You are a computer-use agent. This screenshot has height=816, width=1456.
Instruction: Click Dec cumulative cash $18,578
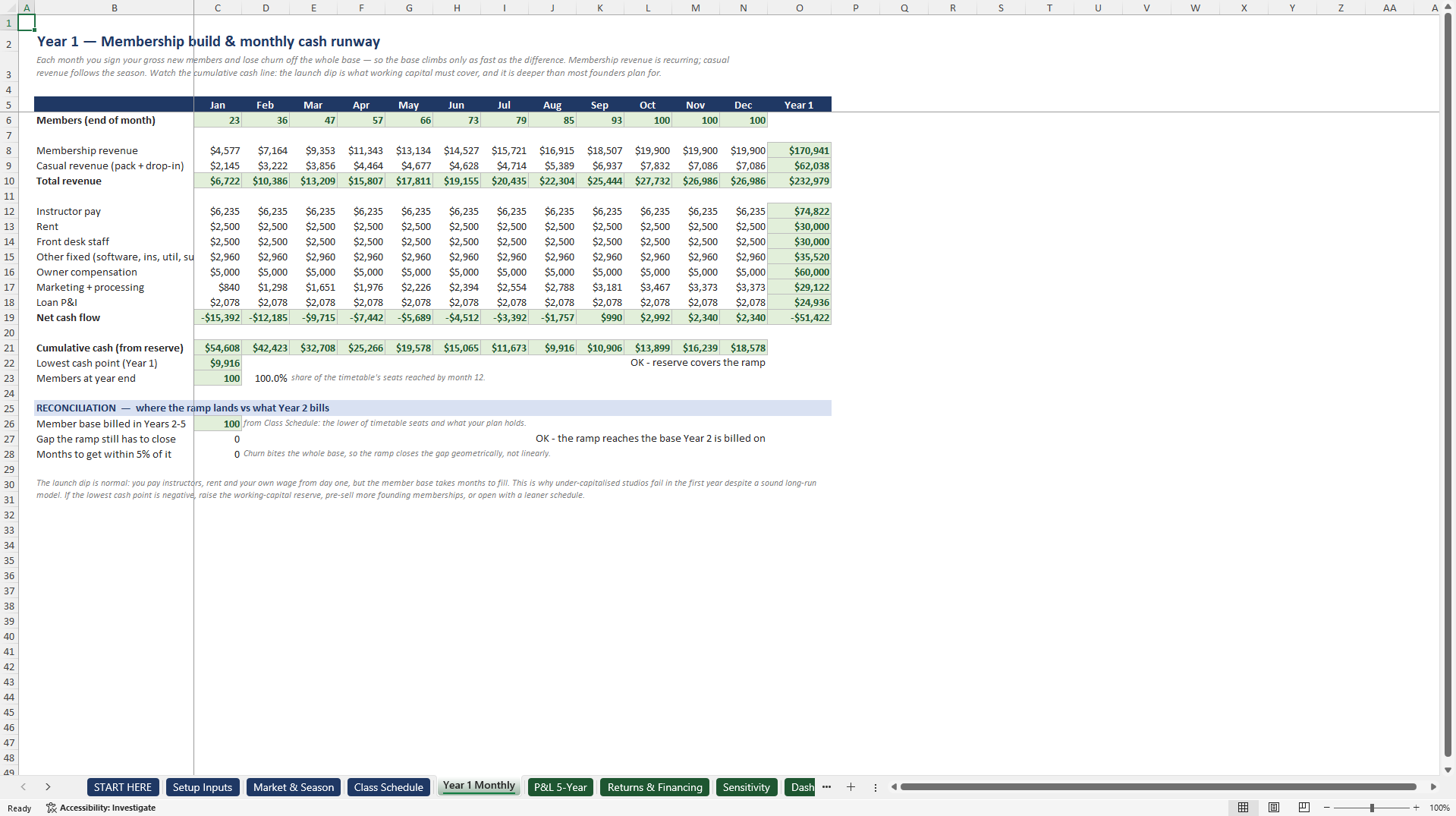[x=744, y=348]
